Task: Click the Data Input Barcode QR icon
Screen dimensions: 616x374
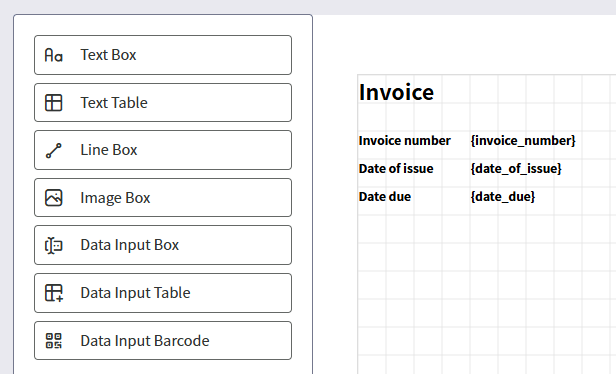Action: pyautogui.click(x=53, y=341)
